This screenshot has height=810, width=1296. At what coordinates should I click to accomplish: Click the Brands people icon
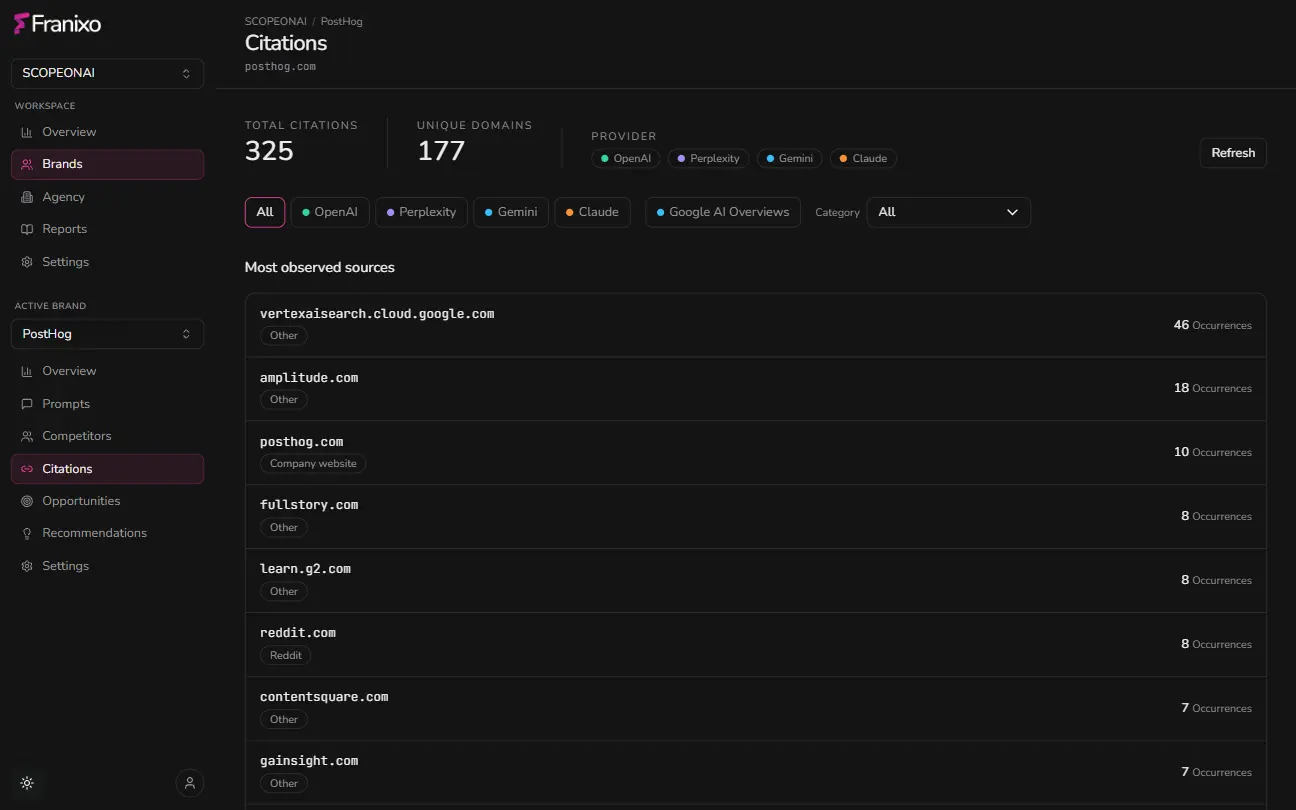(x=27, y=164)
